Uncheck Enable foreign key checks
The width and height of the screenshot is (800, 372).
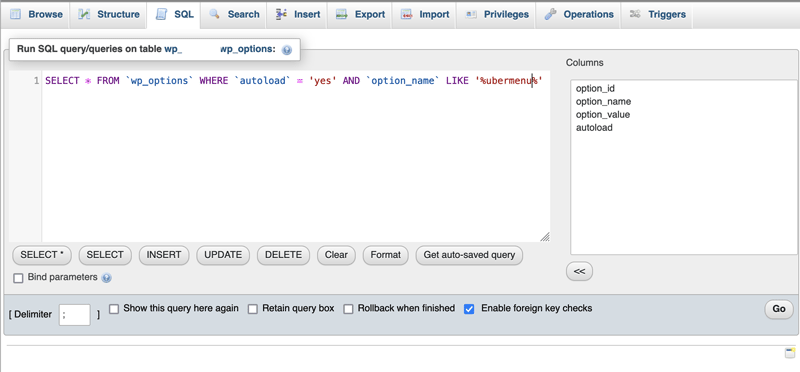tap(469, 309)
